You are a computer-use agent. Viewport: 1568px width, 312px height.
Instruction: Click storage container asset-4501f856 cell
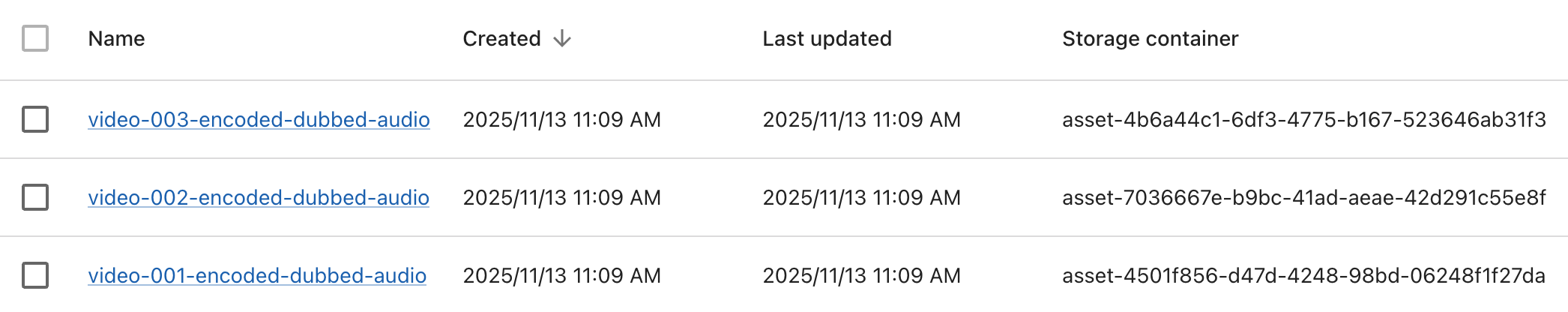point(1303,275)
